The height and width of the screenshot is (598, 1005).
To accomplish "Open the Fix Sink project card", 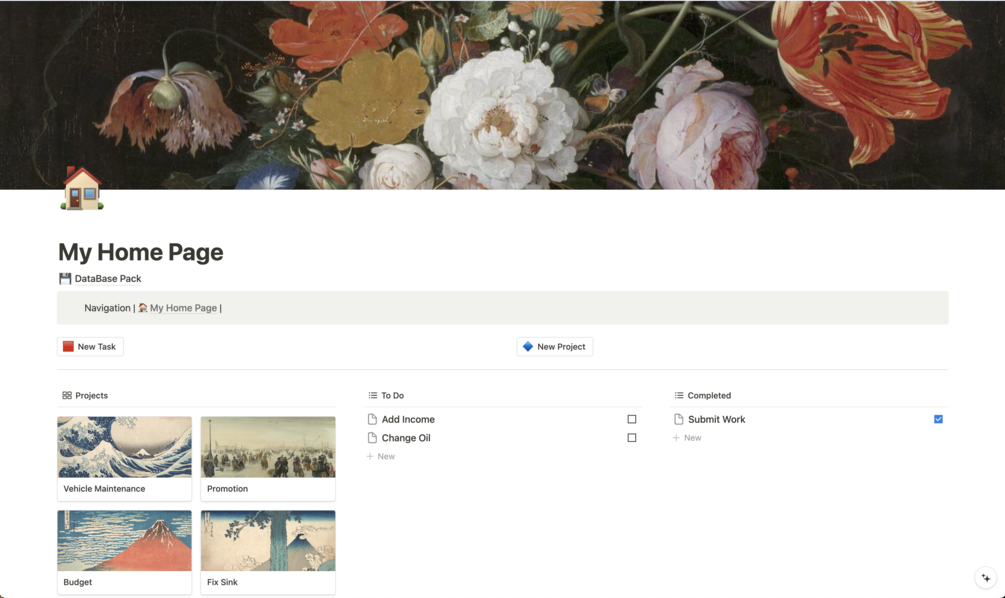I will click(268, 552).
